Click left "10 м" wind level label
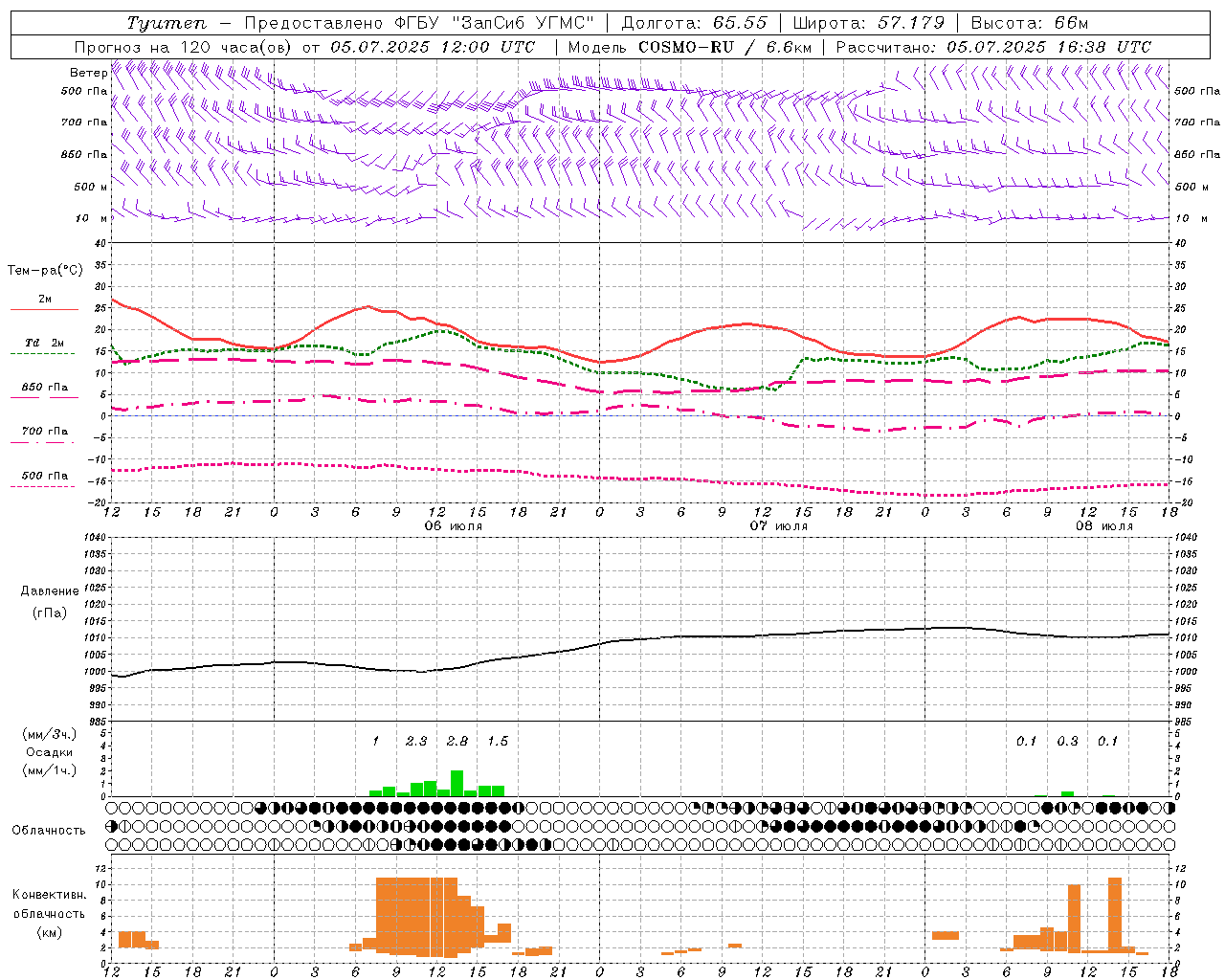This screenshot has width=1225, height=980. point(91,218)
